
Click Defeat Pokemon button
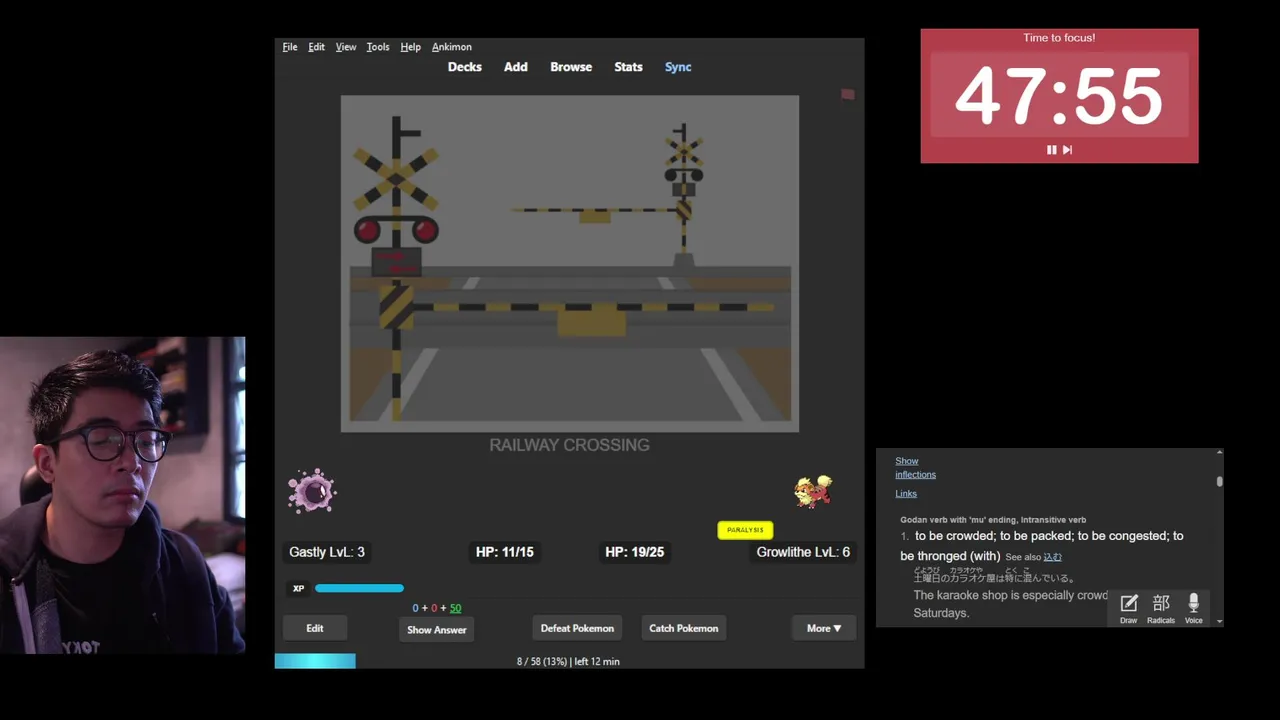577,628
